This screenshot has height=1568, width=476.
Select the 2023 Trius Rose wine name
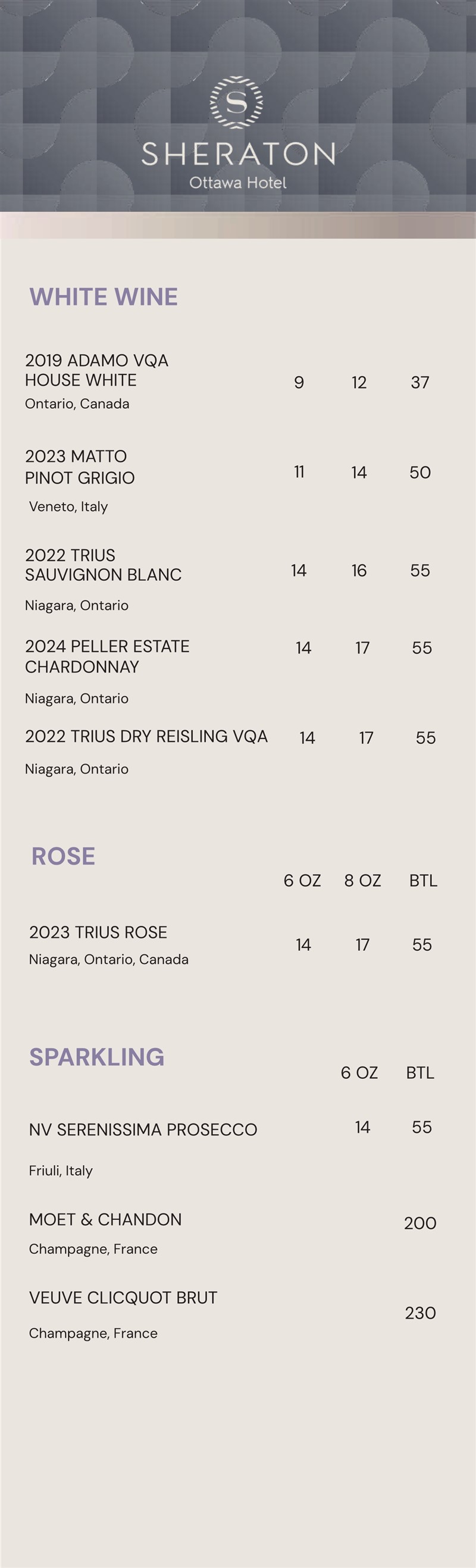click(98, 932)
